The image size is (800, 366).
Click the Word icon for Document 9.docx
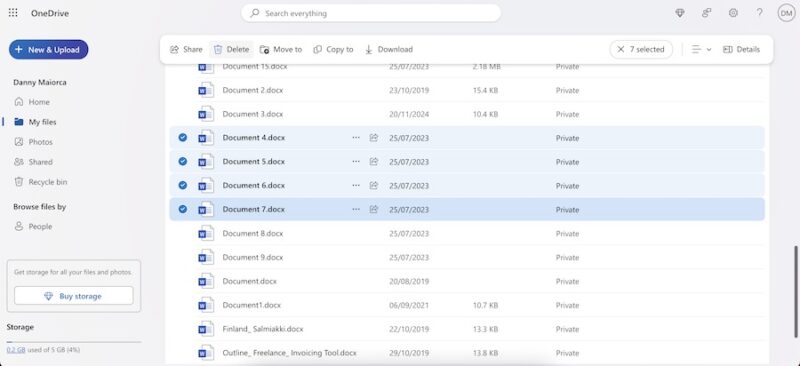point(206,257)
